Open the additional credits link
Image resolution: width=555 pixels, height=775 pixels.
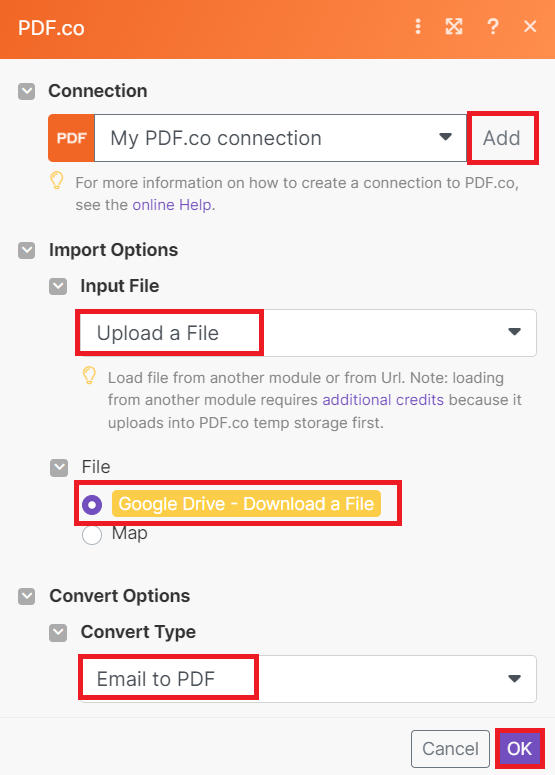tap(383, 399)
